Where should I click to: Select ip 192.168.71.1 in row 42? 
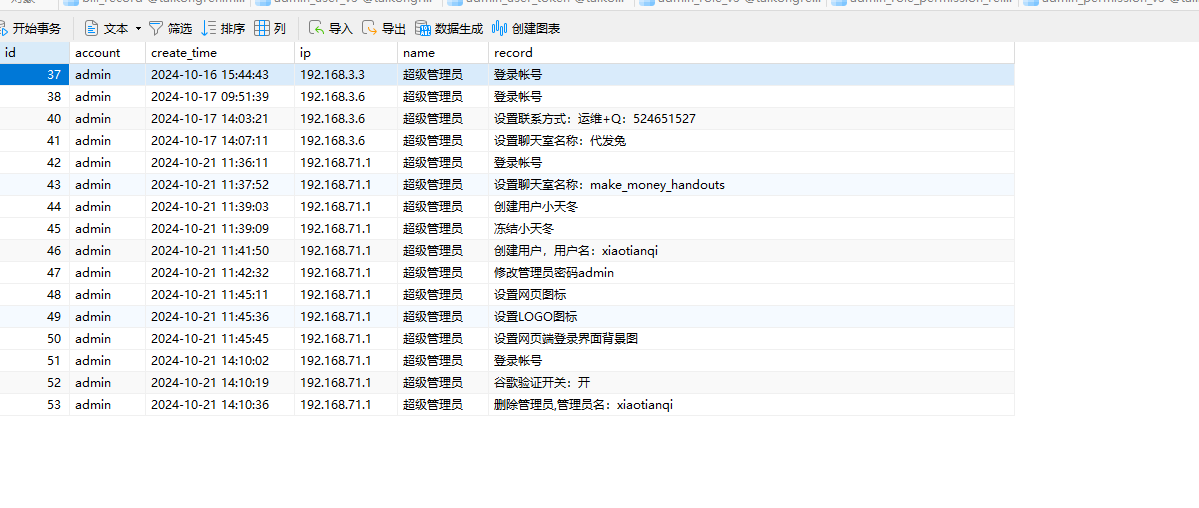point(346,162)
